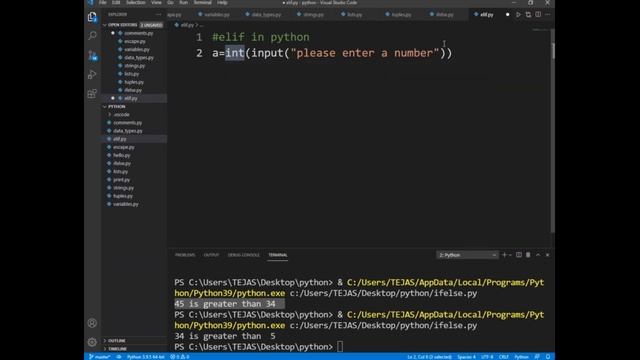Image resolution: width=640 pixels, height=360 pixels.
Task: Expand the Timeline section
Action: 117,349
